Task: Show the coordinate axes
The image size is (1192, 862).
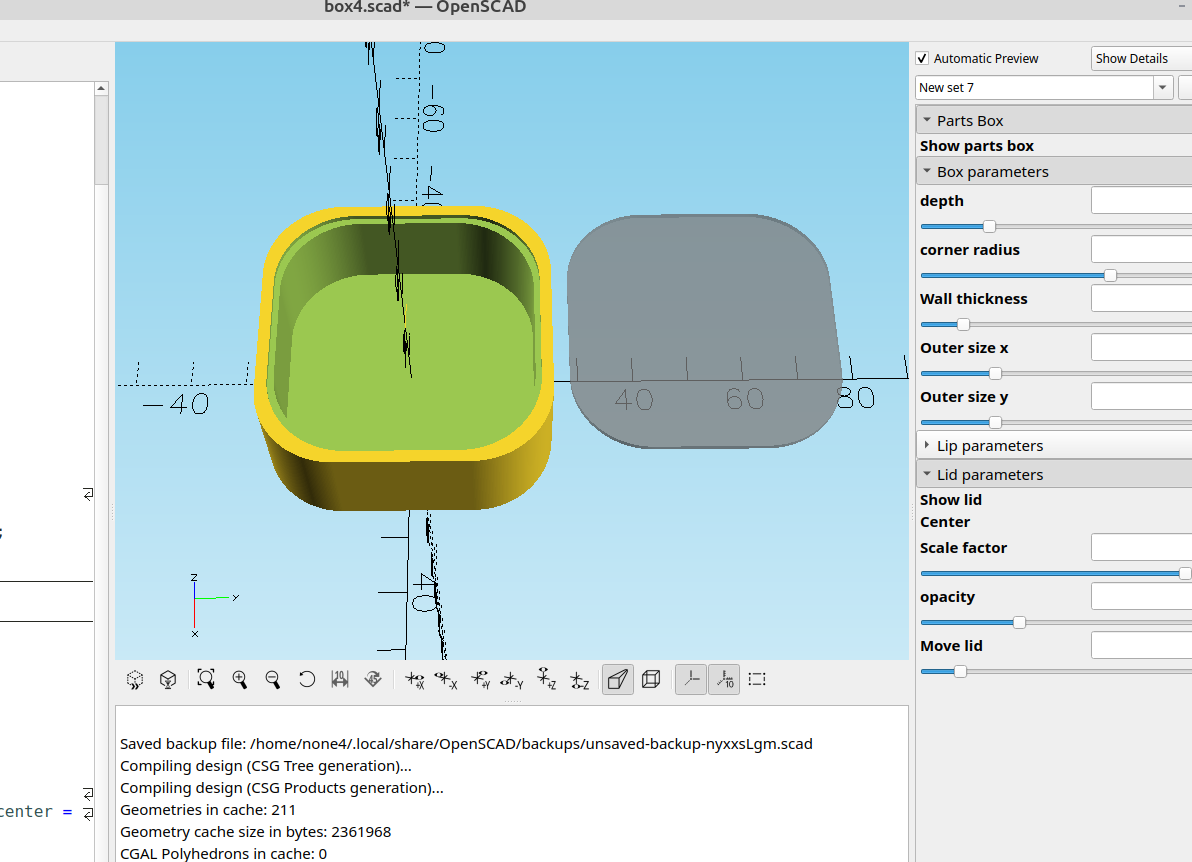Action: (690, 679)
